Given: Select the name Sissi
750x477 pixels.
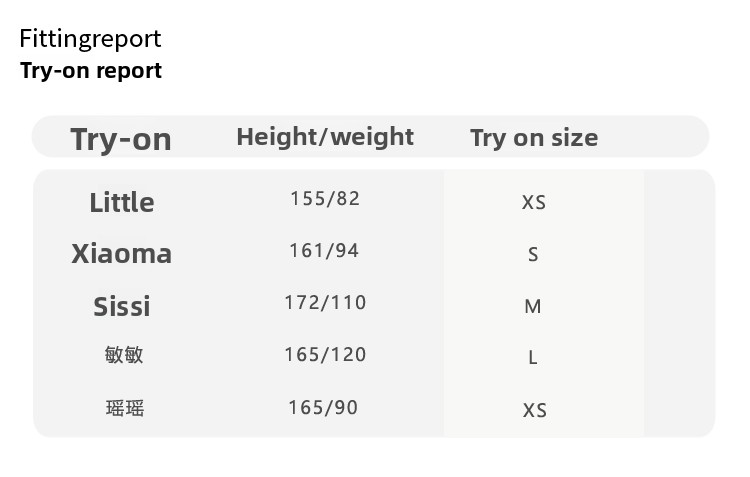Looking at the screenshot, I should (121, 306).
